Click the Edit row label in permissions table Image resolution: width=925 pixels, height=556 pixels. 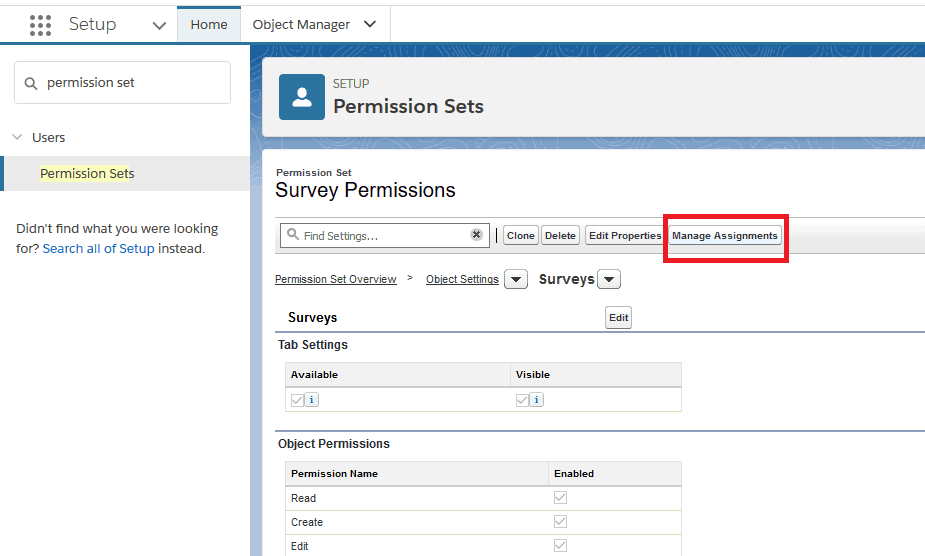pyautogui.click(x=300, y=546)
